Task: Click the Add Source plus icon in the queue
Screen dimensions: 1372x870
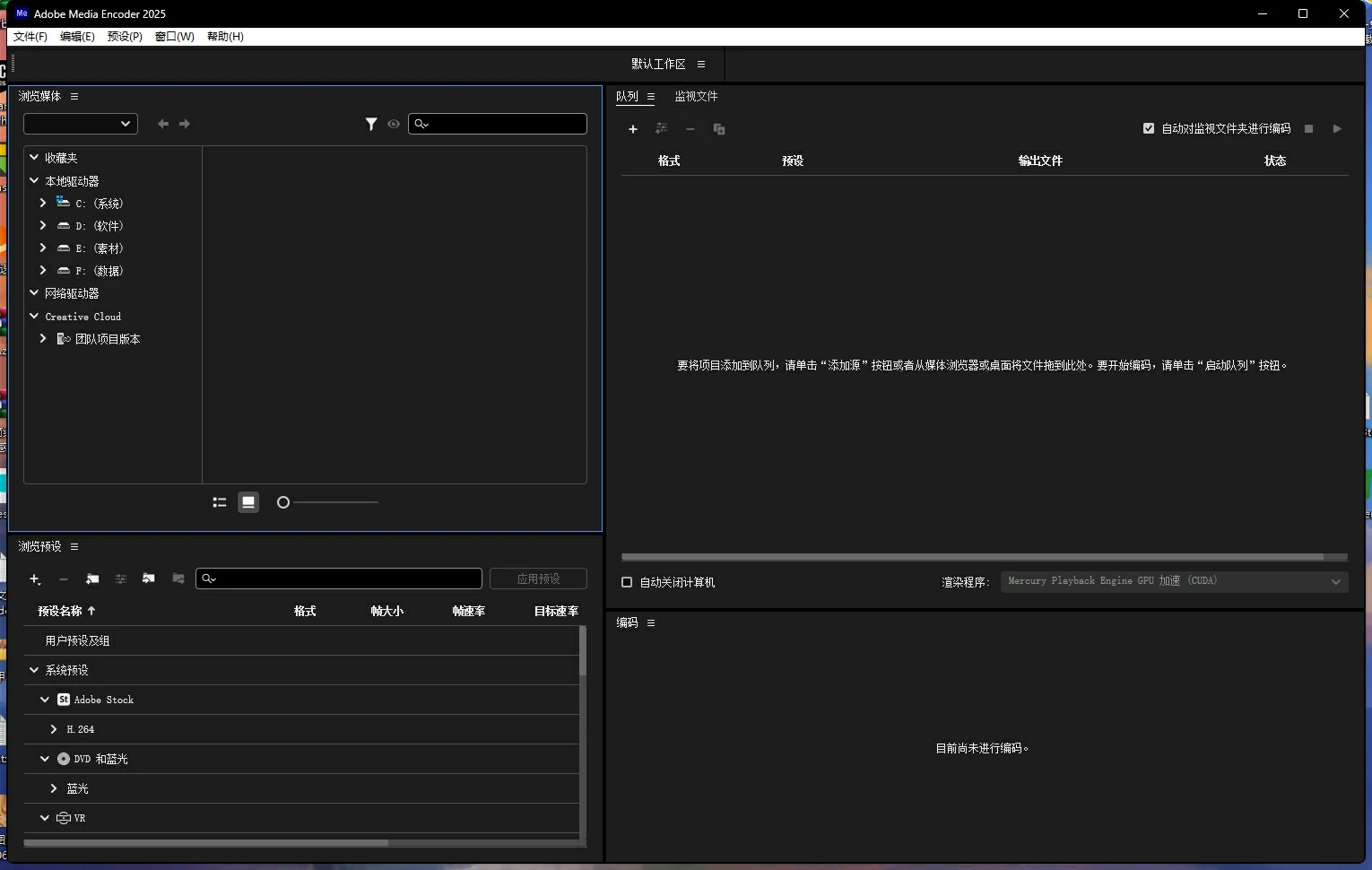Action: pyautogui.click(x=633, y=129)
